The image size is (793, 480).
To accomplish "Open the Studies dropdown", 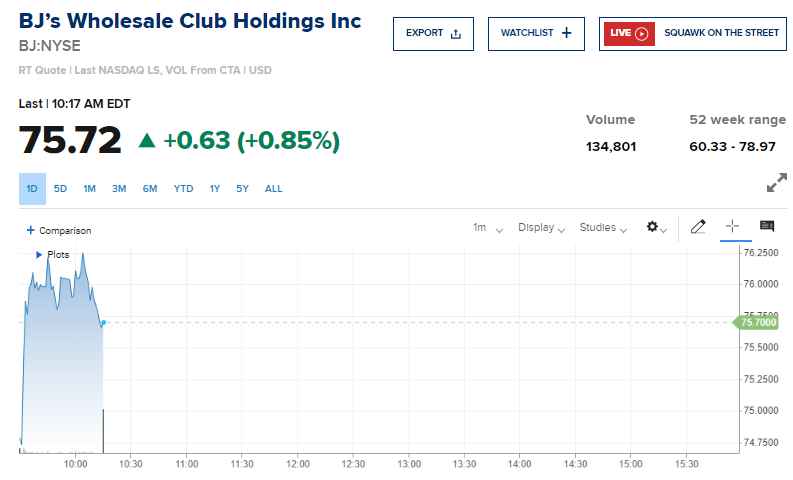I will coord(603,228).
